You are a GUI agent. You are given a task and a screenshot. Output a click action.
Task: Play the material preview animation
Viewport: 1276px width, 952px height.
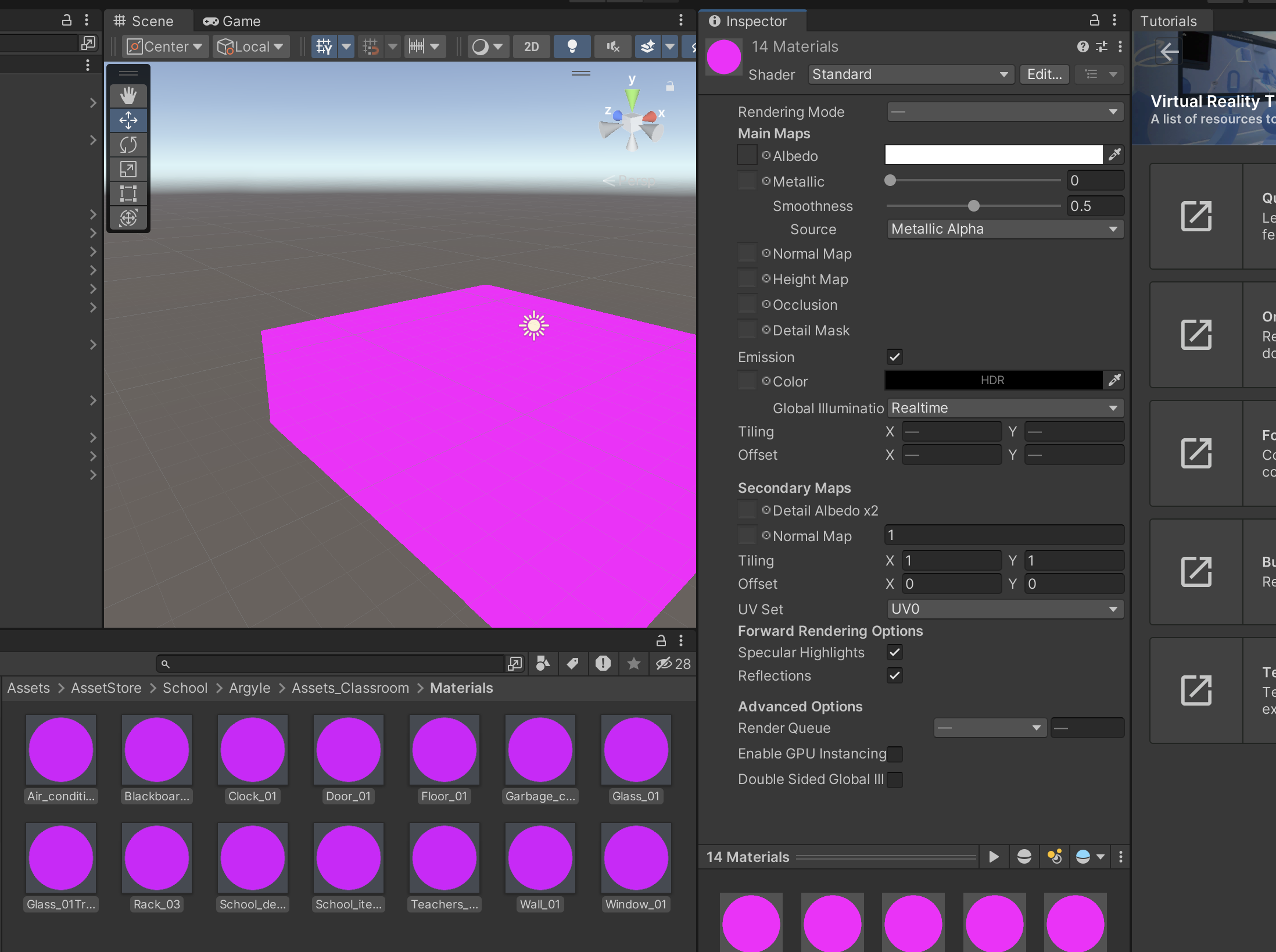[994, 857]
